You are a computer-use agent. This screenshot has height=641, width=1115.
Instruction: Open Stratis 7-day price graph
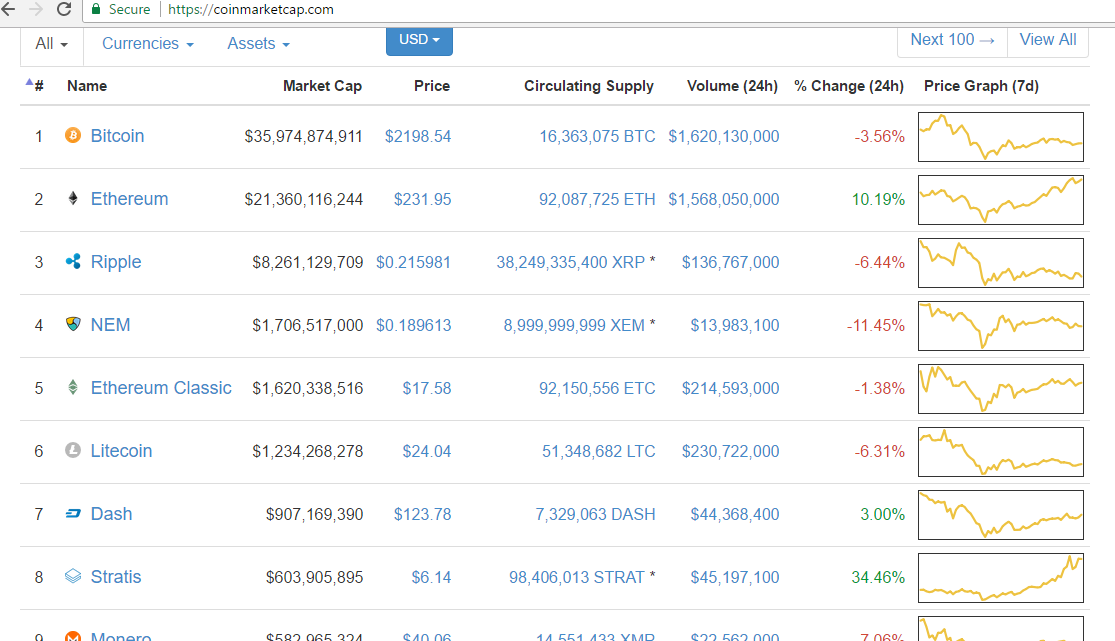pyautogui.click(x=1000, y=577)
